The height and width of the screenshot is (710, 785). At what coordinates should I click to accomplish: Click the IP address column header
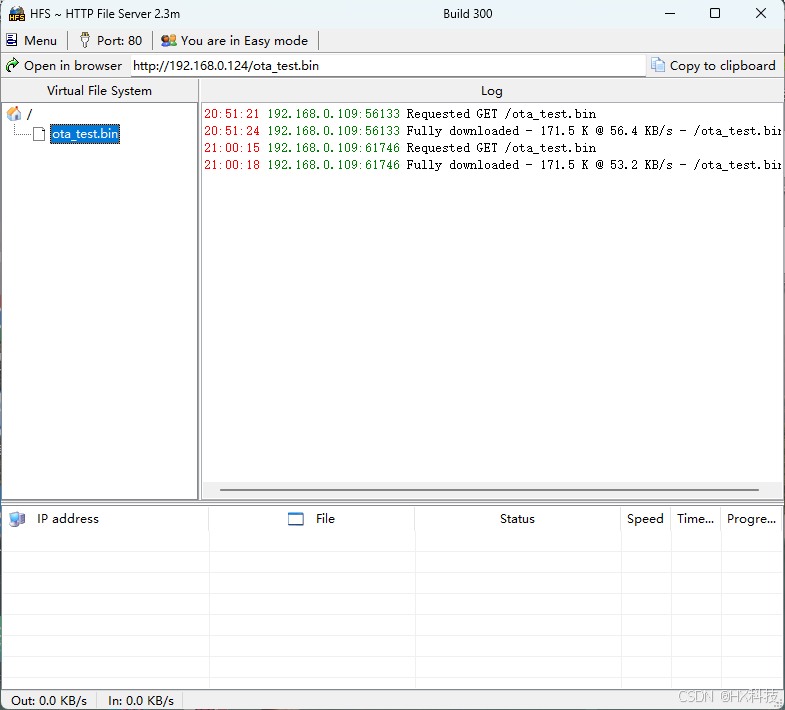105,519
